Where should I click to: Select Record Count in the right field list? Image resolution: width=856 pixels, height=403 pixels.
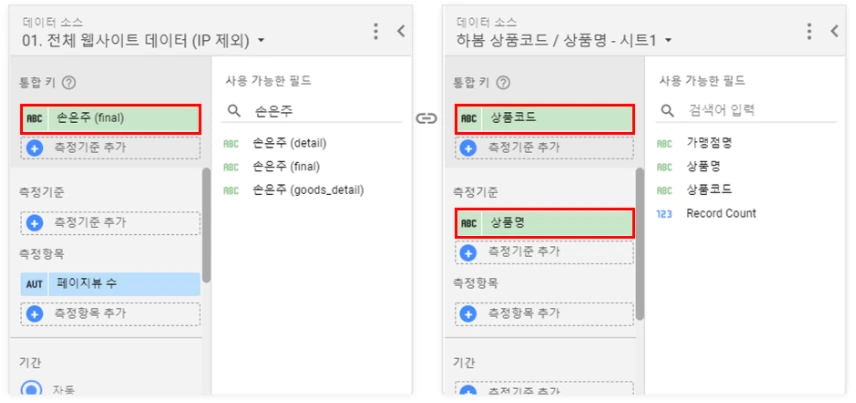(x=721, y=213)
